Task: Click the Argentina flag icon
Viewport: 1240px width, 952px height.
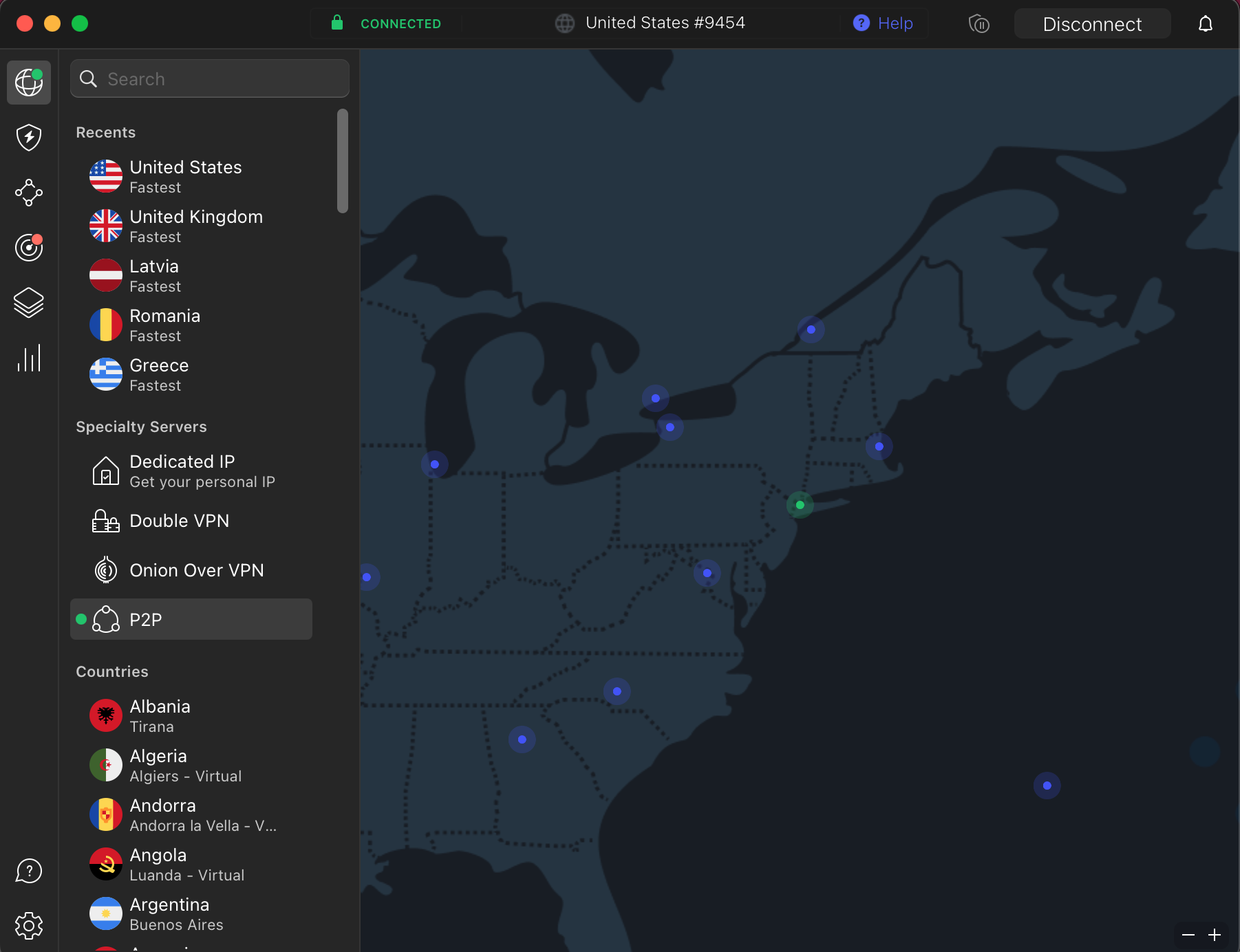Action: 106,913
